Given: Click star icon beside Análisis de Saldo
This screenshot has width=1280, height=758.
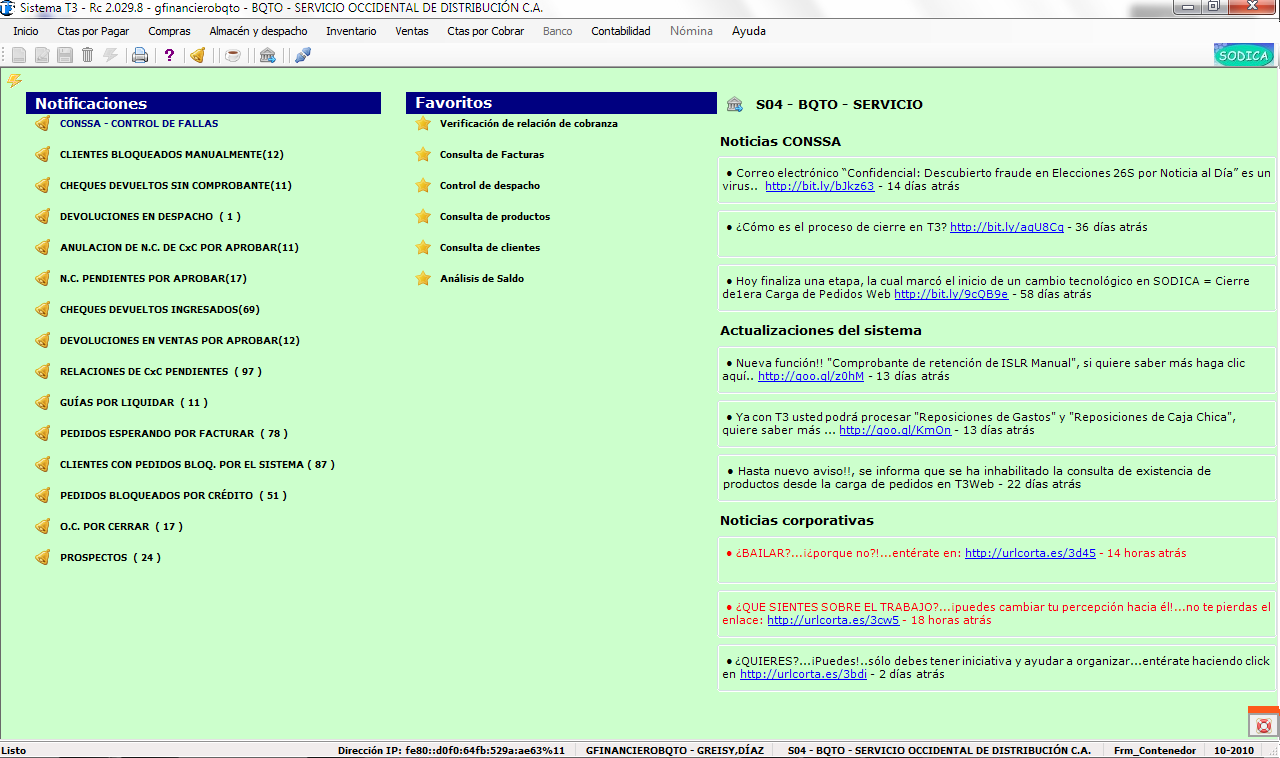Looking at the screenshot, I should tap(423, 279).
